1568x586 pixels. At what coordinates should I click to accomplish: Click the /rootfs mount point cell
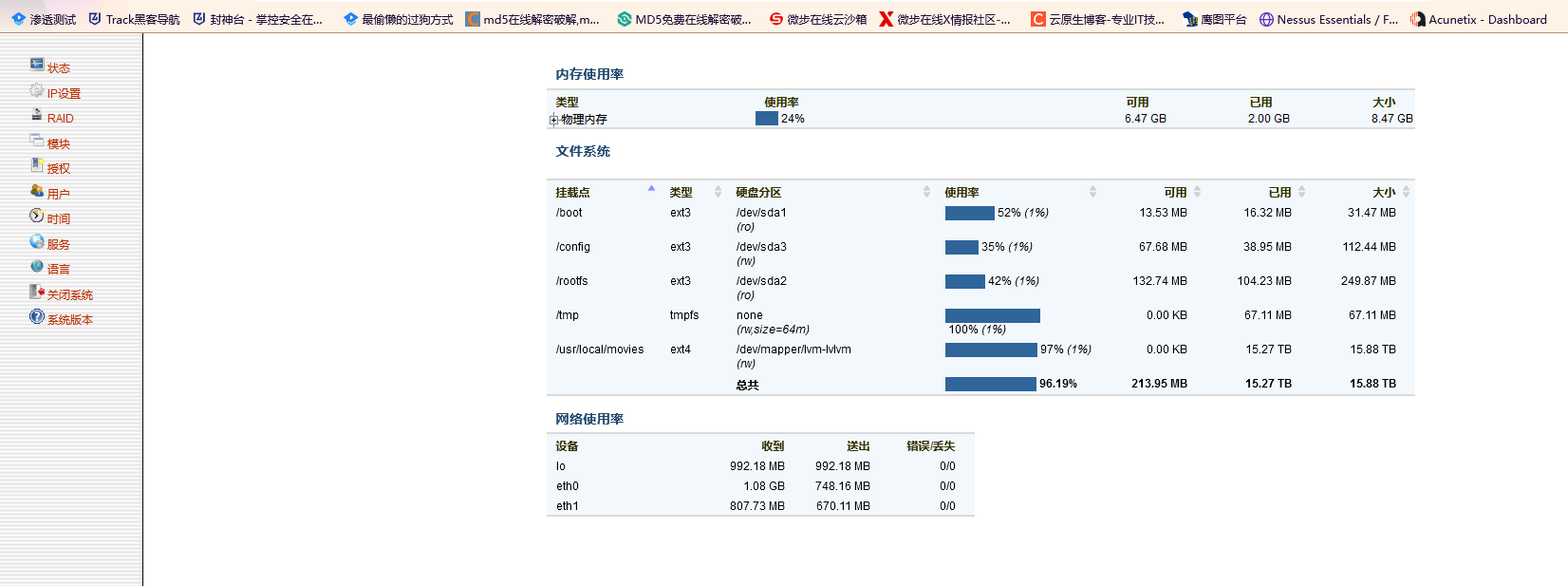click(572, 281)
